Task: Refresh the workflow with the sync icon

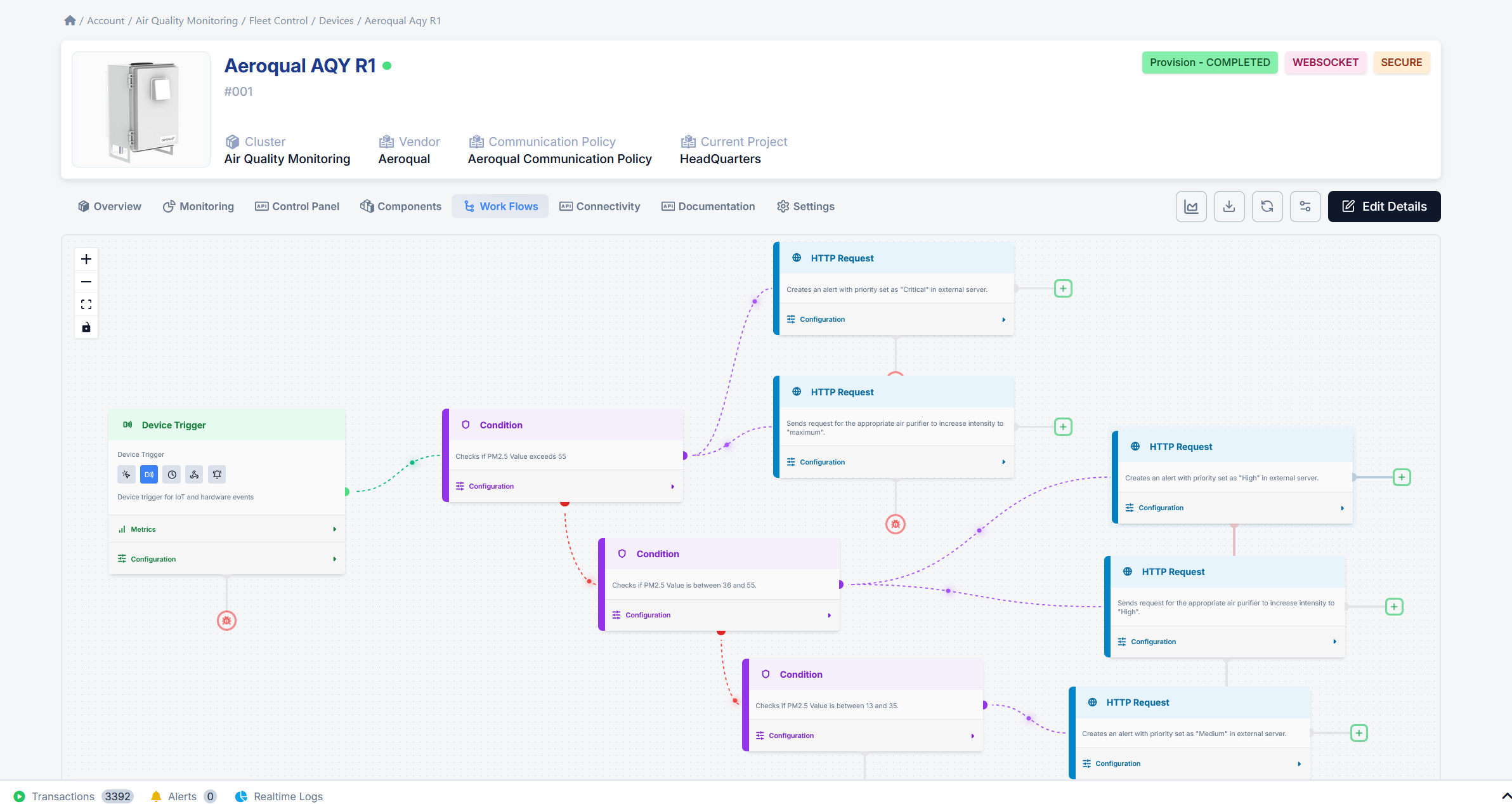Action: click(1267, 206)
